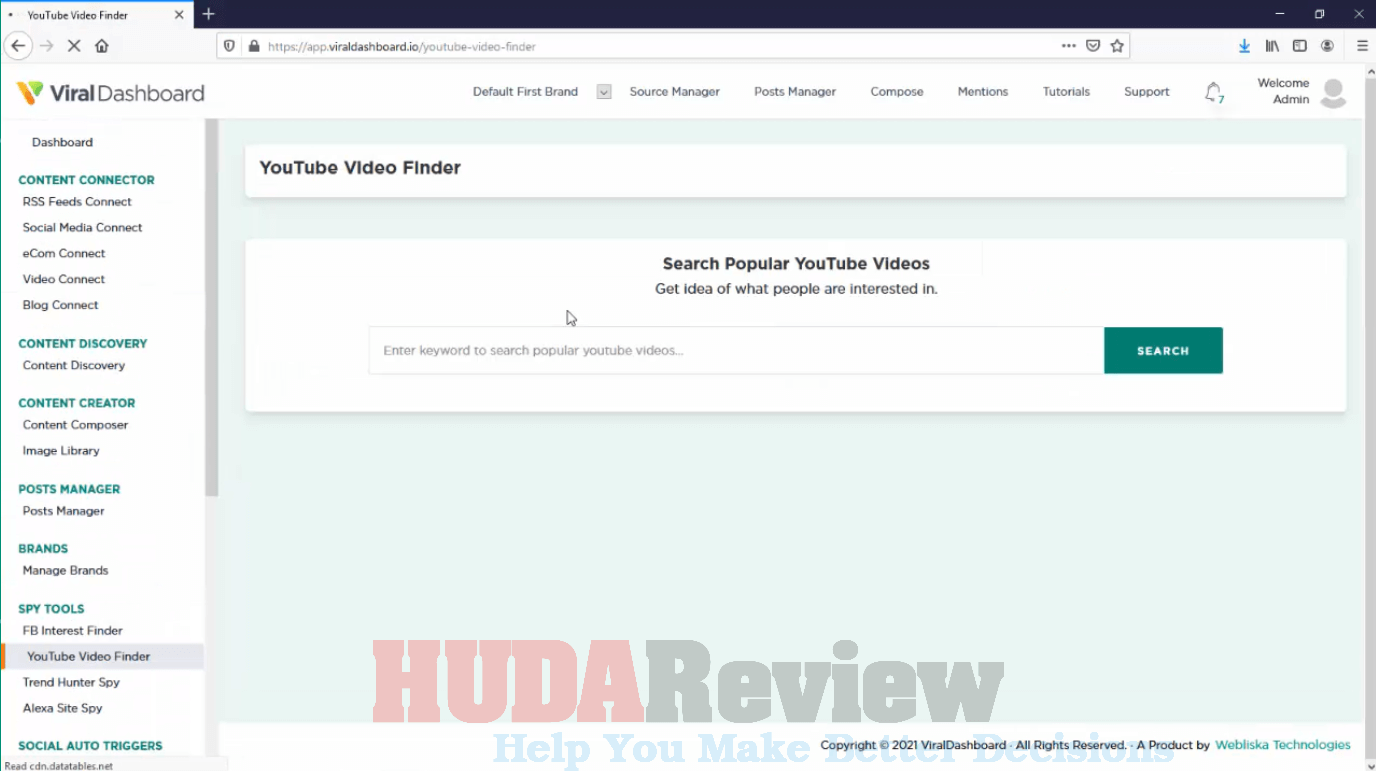Open notifications via the bell icon
The width and height of the screenshot is (1376, 771).
1213,91
